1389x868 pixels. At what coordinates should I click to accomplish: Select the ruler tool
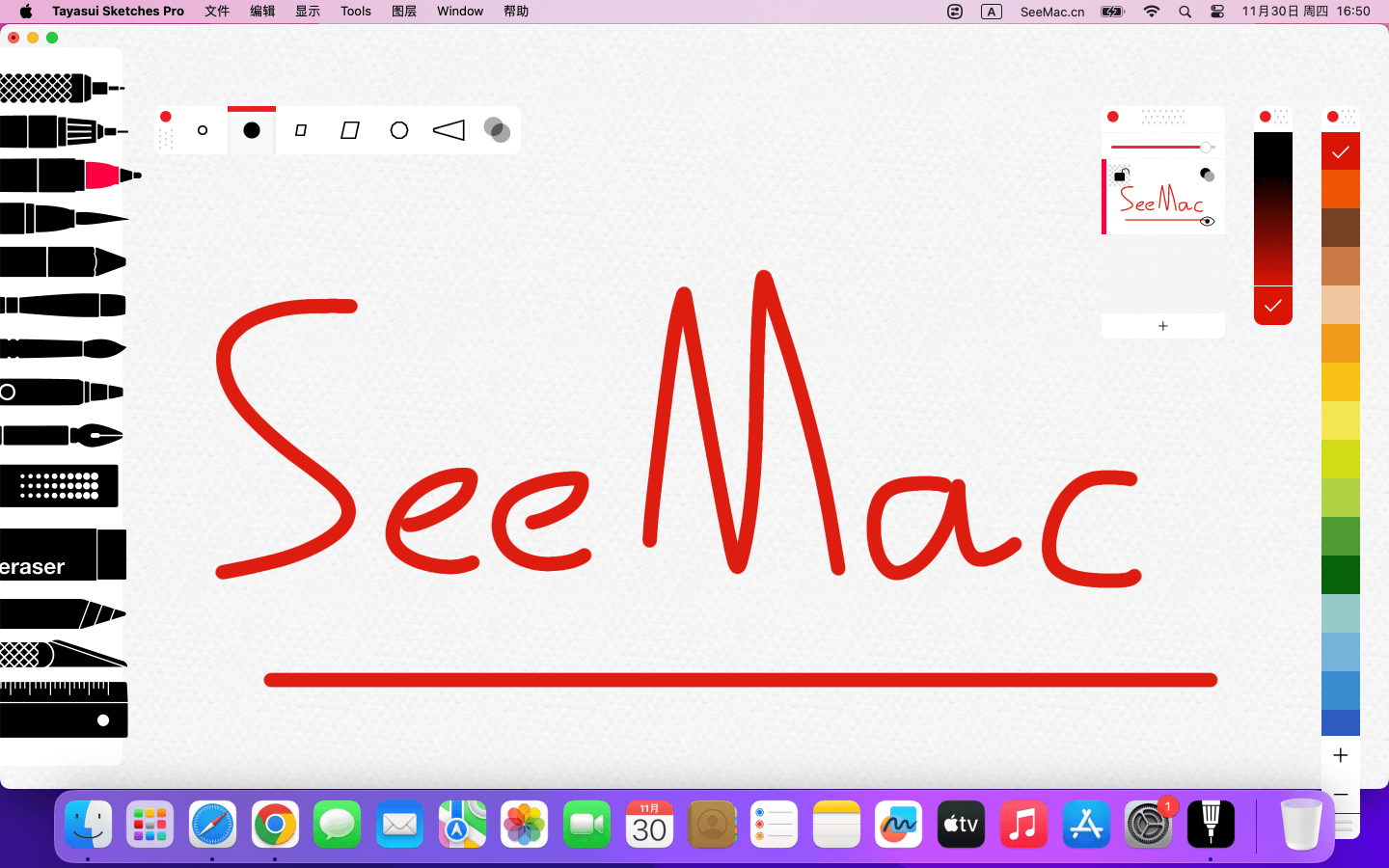pyautogui.click(x=64, y=709)
